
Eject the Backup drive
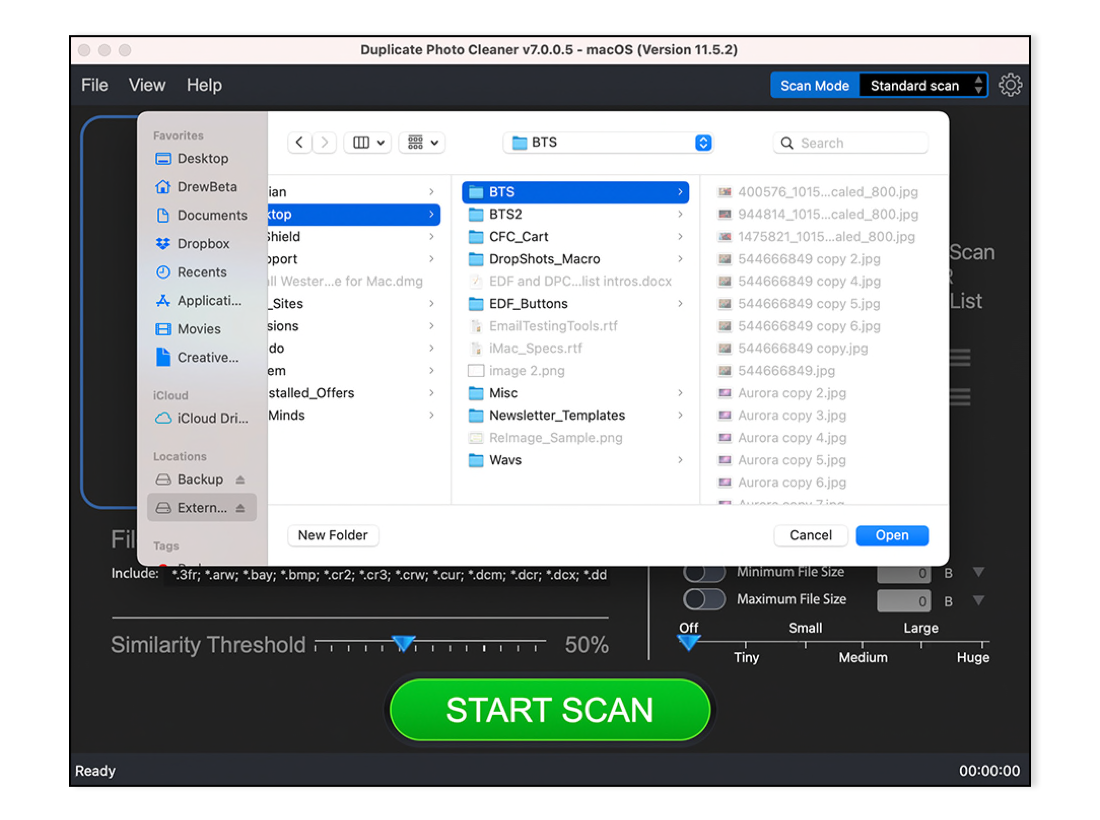(x=240, y=480)
